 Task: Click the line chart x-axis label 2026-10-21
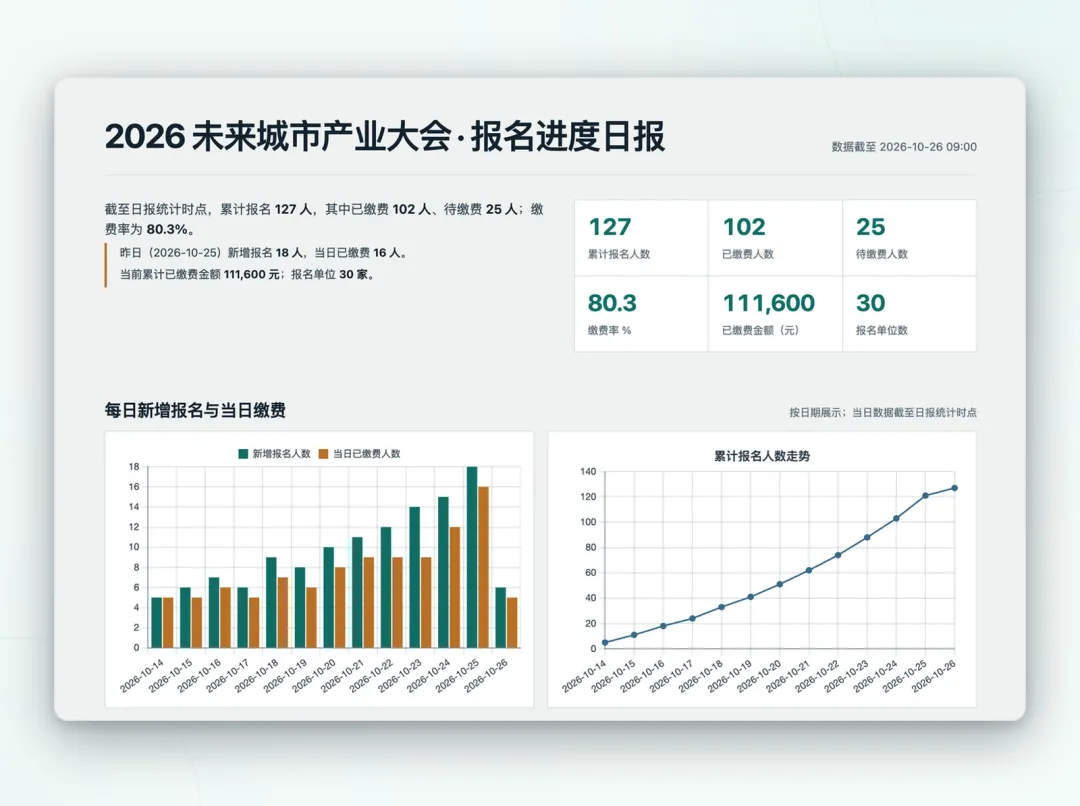tap(788, 676)
